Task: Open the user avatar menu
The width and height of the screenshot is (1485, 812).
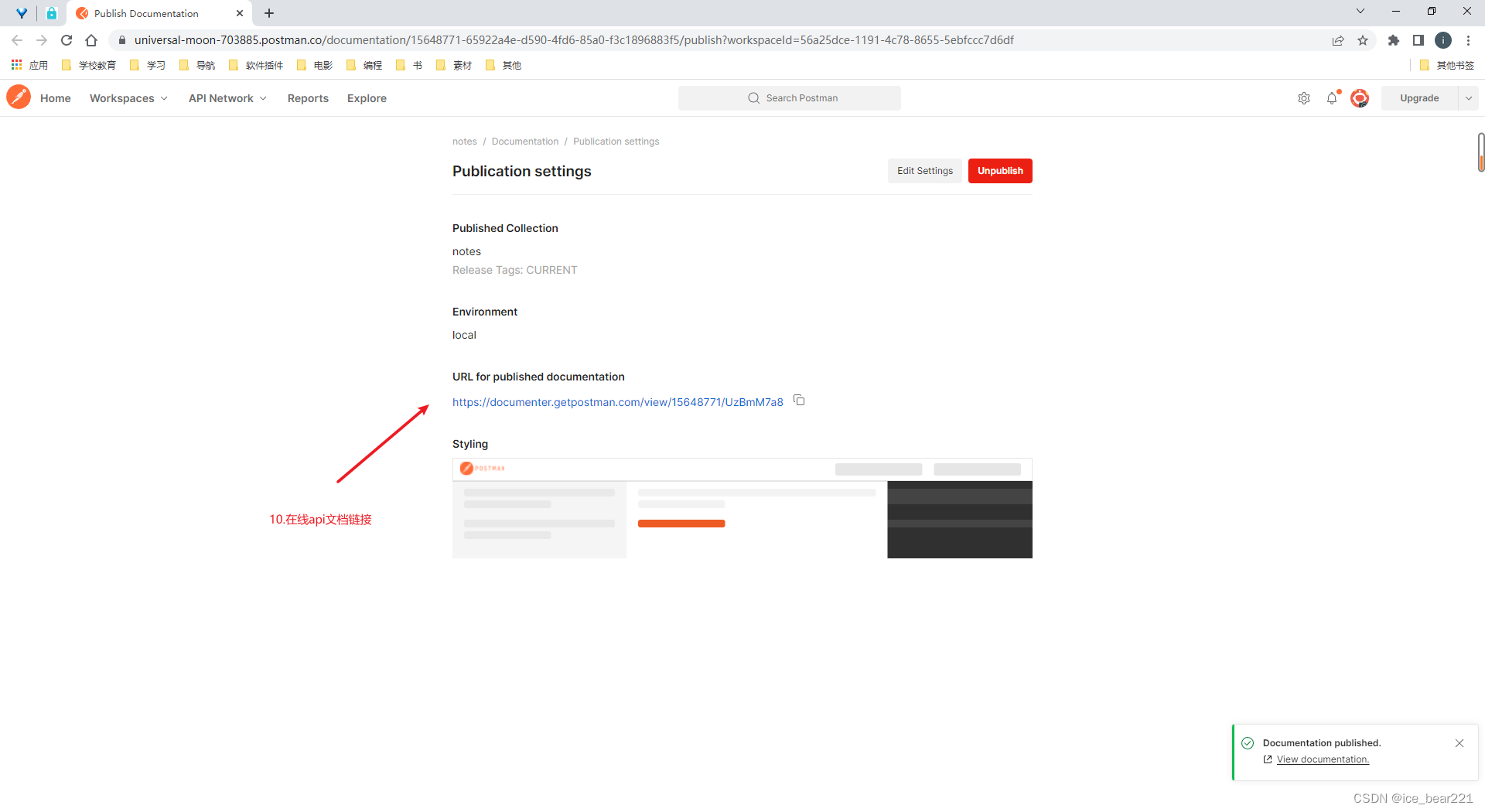Action: coord(1360,98)
